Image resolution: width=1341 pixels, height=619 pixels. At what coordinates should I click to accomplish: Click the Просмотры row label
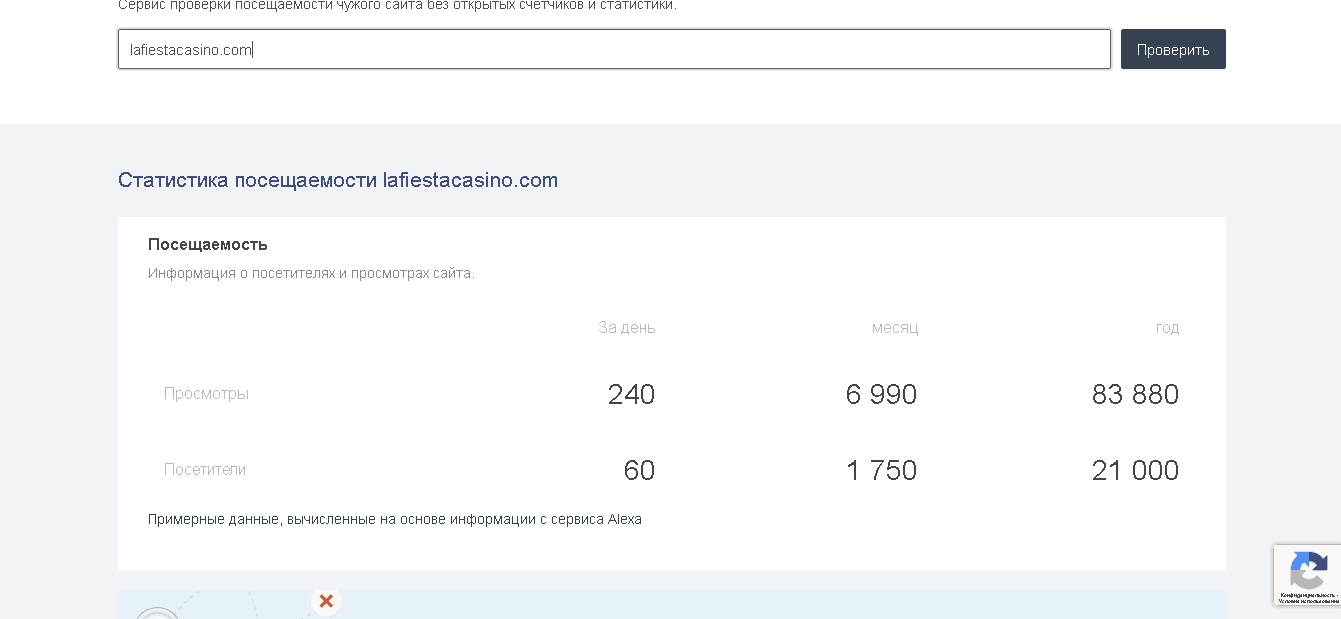(x=206, y=393)
